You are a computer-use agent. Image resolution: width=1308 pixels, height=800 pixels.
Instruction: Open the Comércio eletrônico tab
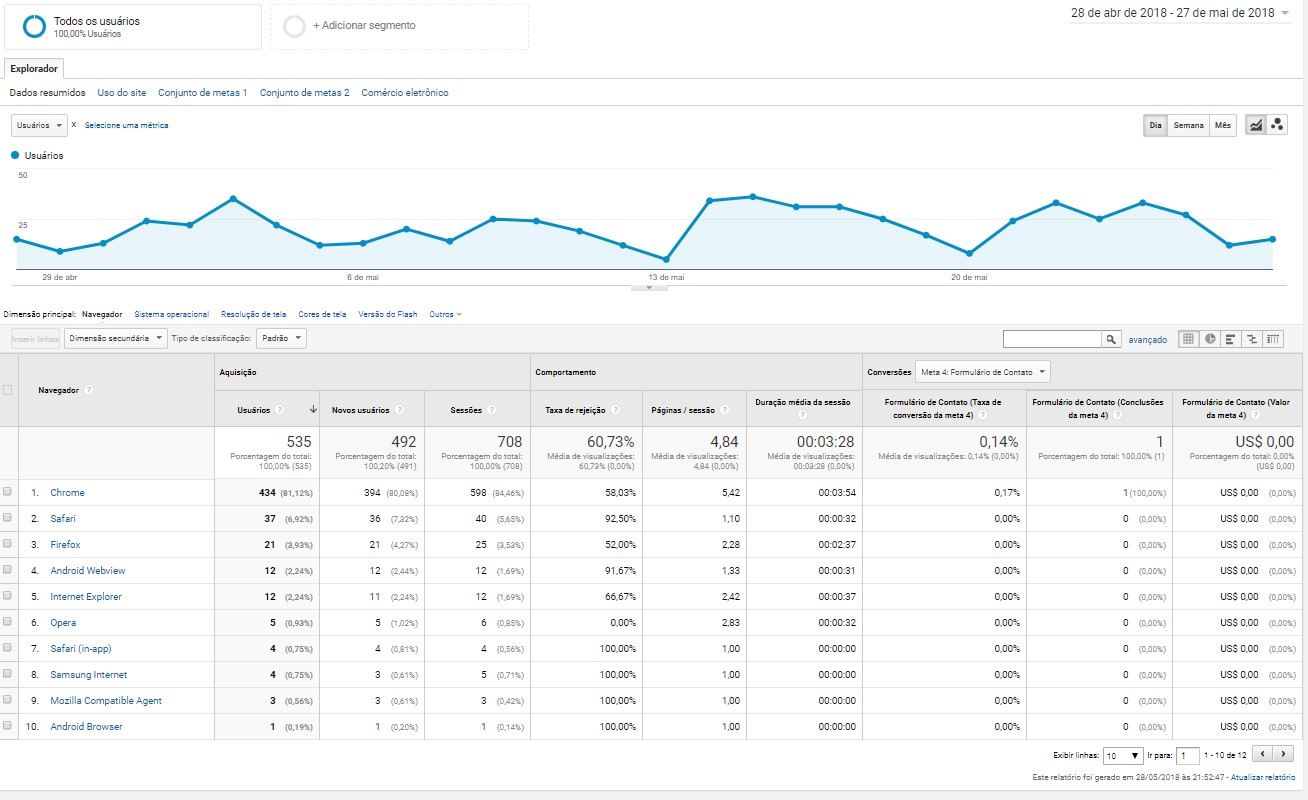[x=404, y=93]
